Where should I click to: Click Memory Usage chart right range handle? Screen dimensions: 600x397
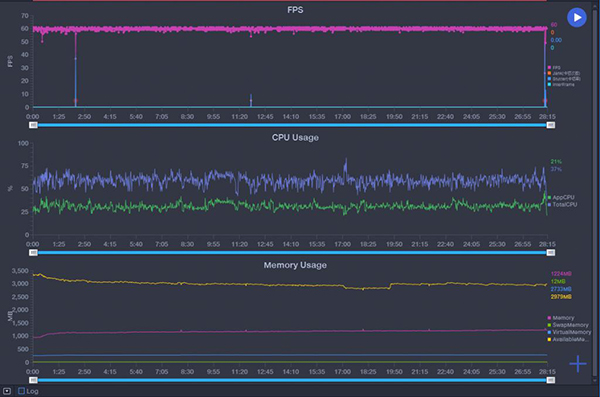tap(550, 380)
